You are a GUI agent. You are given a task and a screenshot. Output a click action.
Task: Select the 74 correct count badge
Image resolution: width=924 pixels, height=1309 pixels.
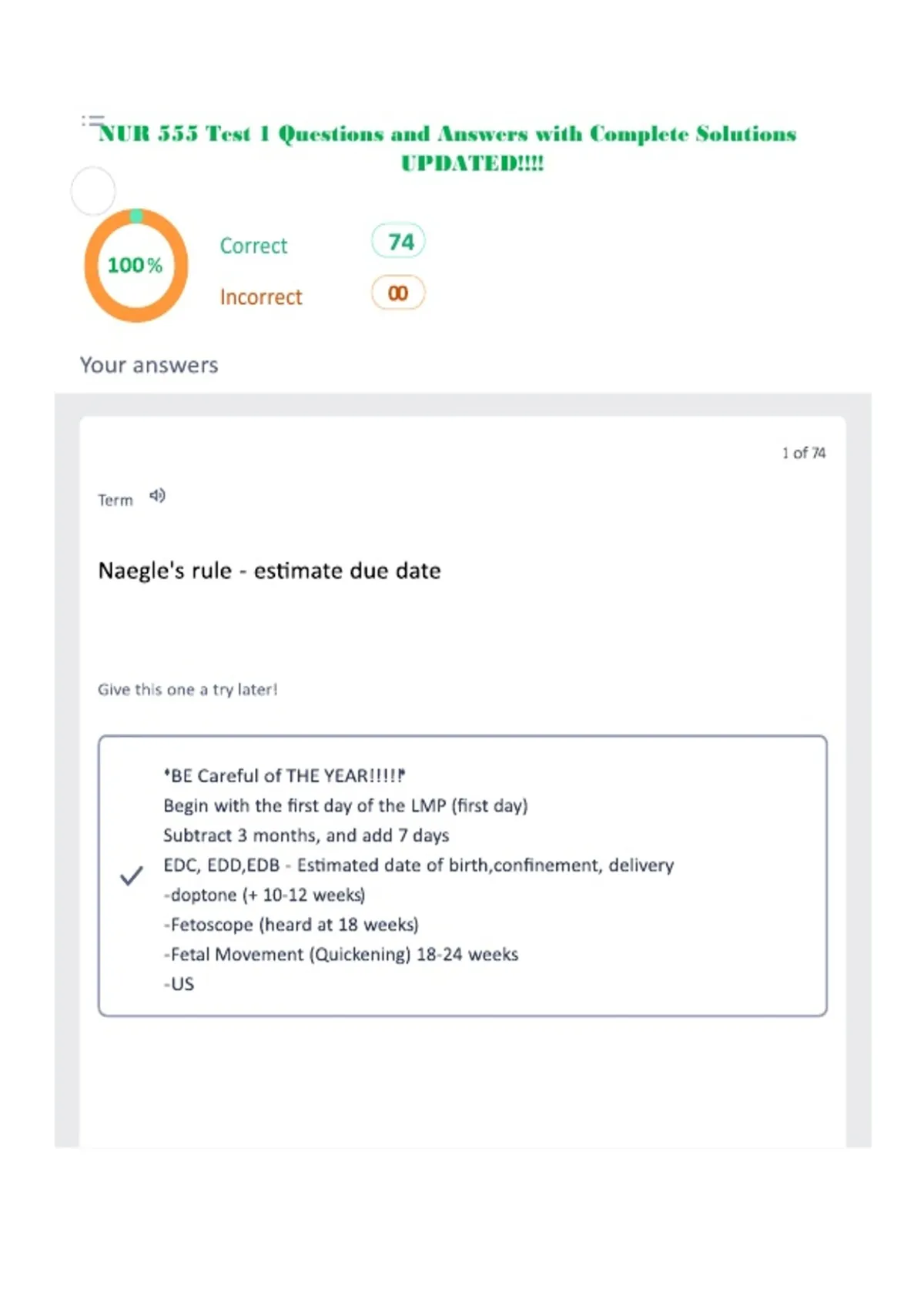click(x=398, y=242)
